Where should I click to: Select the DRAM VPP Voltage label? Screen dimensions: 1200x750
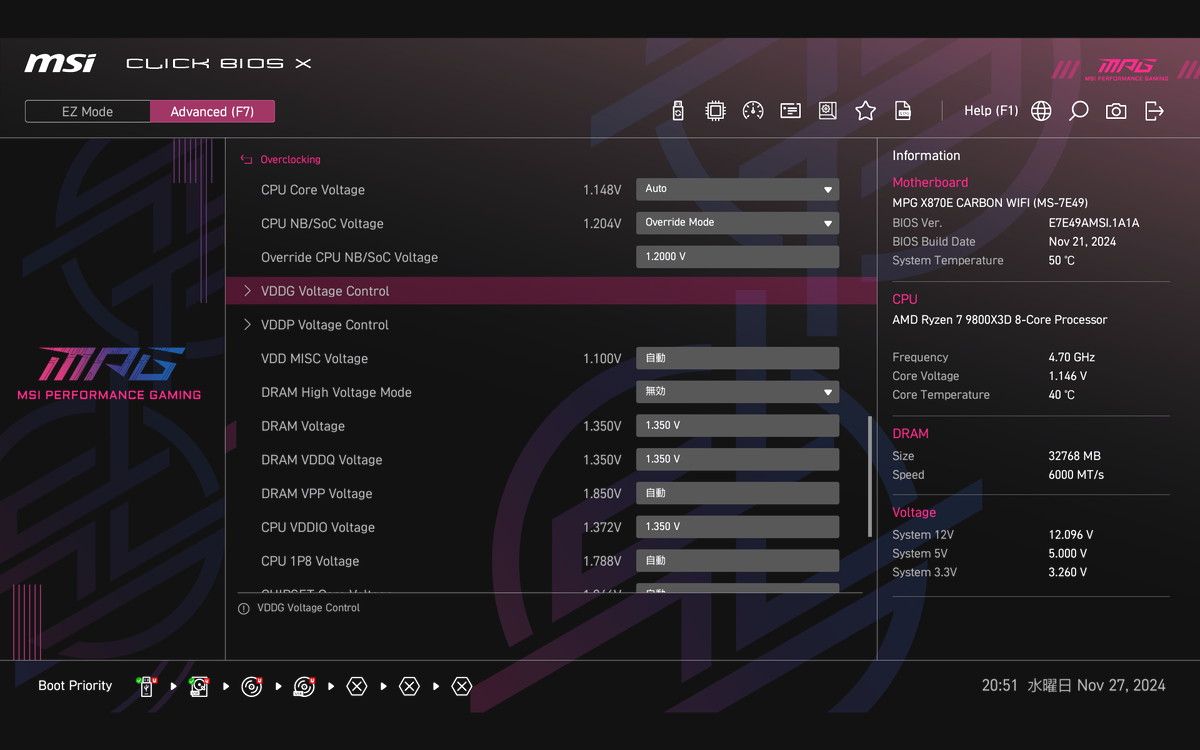coord(316,494)
